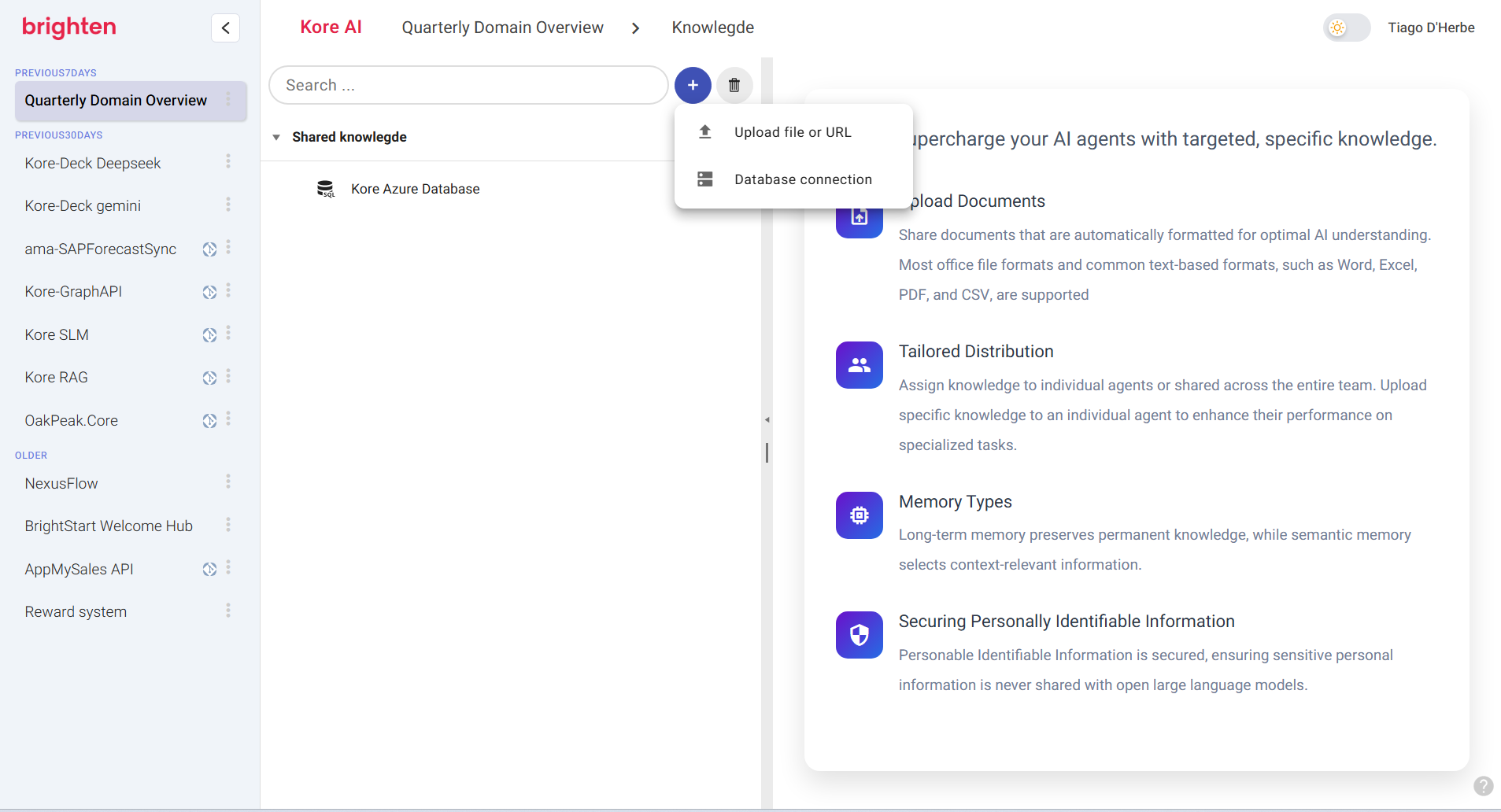
Task: Click into the Search input field
Action: 468,85
